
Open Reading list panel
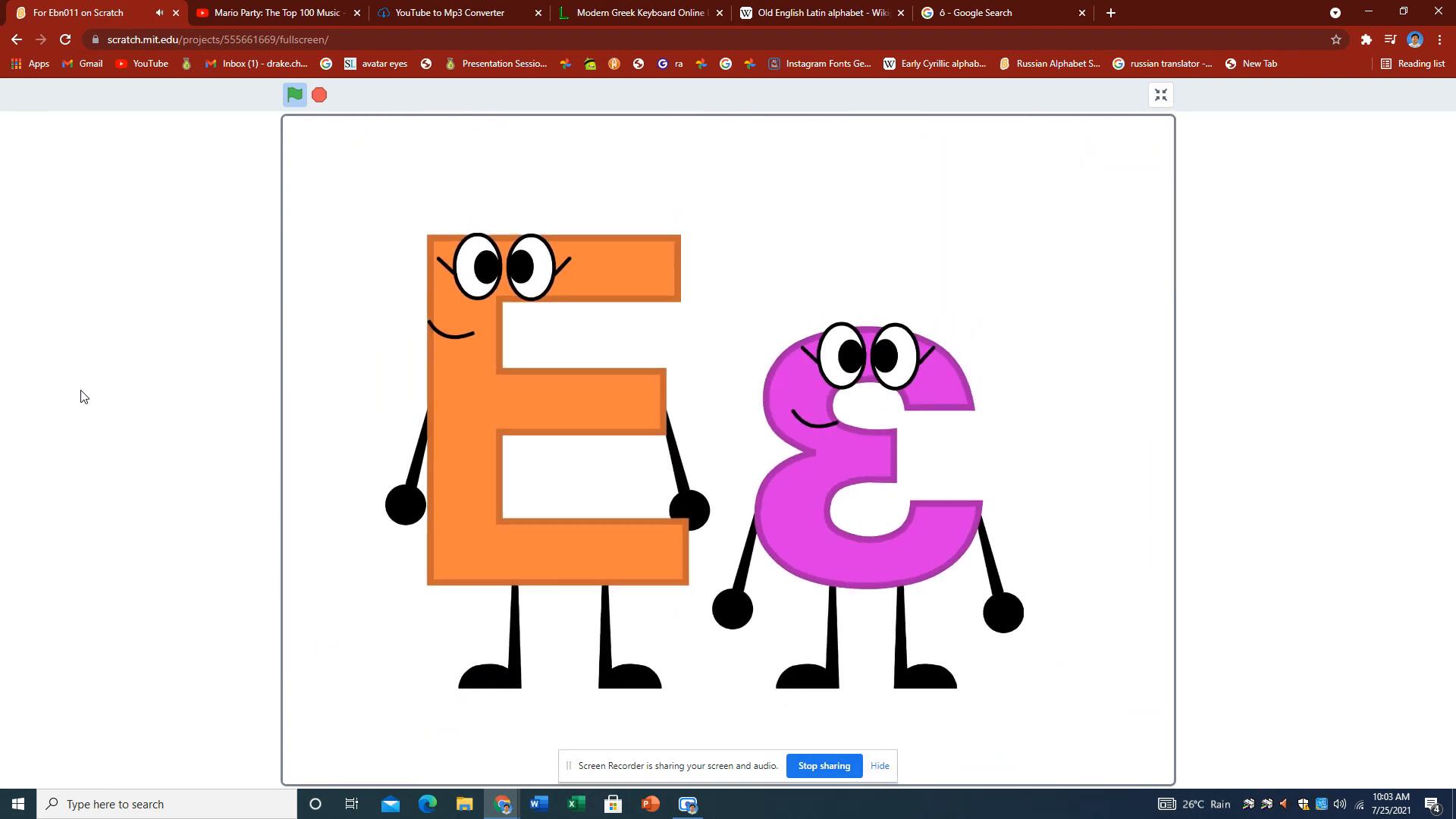tap(1412, 64)
